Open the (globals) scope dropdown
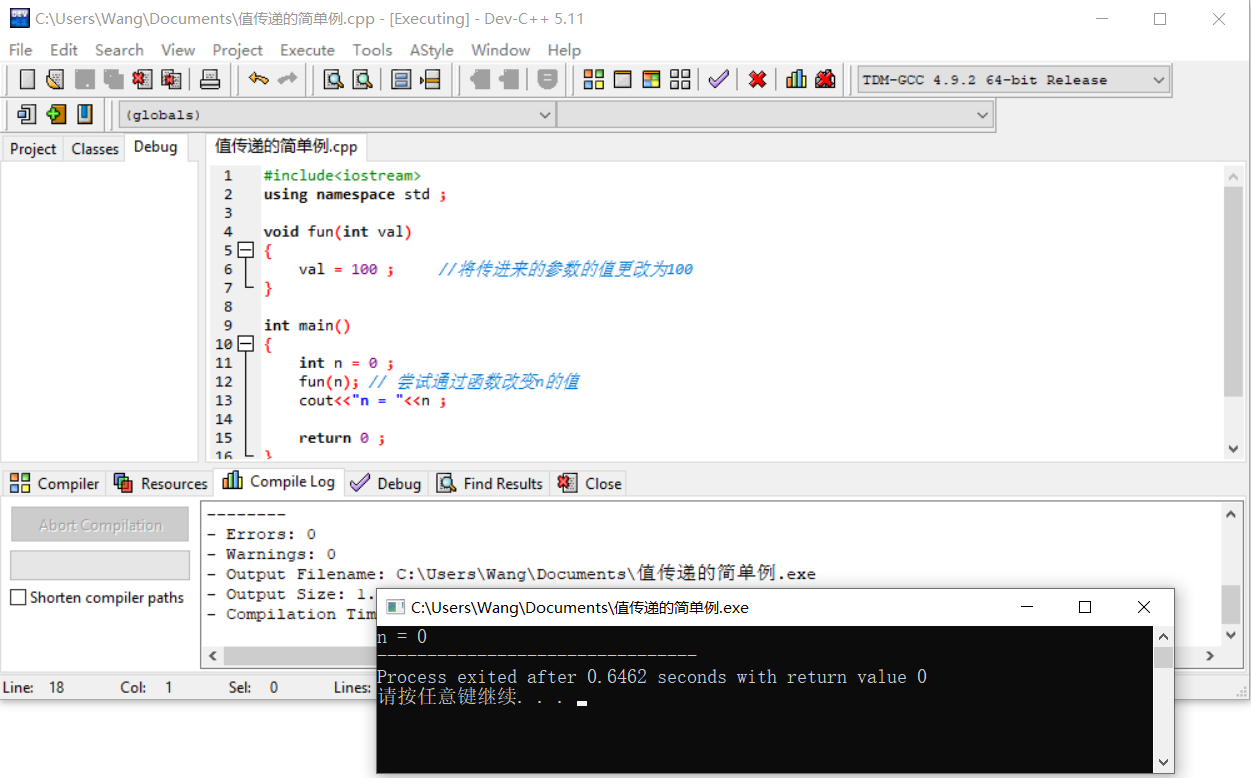 pos(545,114)
